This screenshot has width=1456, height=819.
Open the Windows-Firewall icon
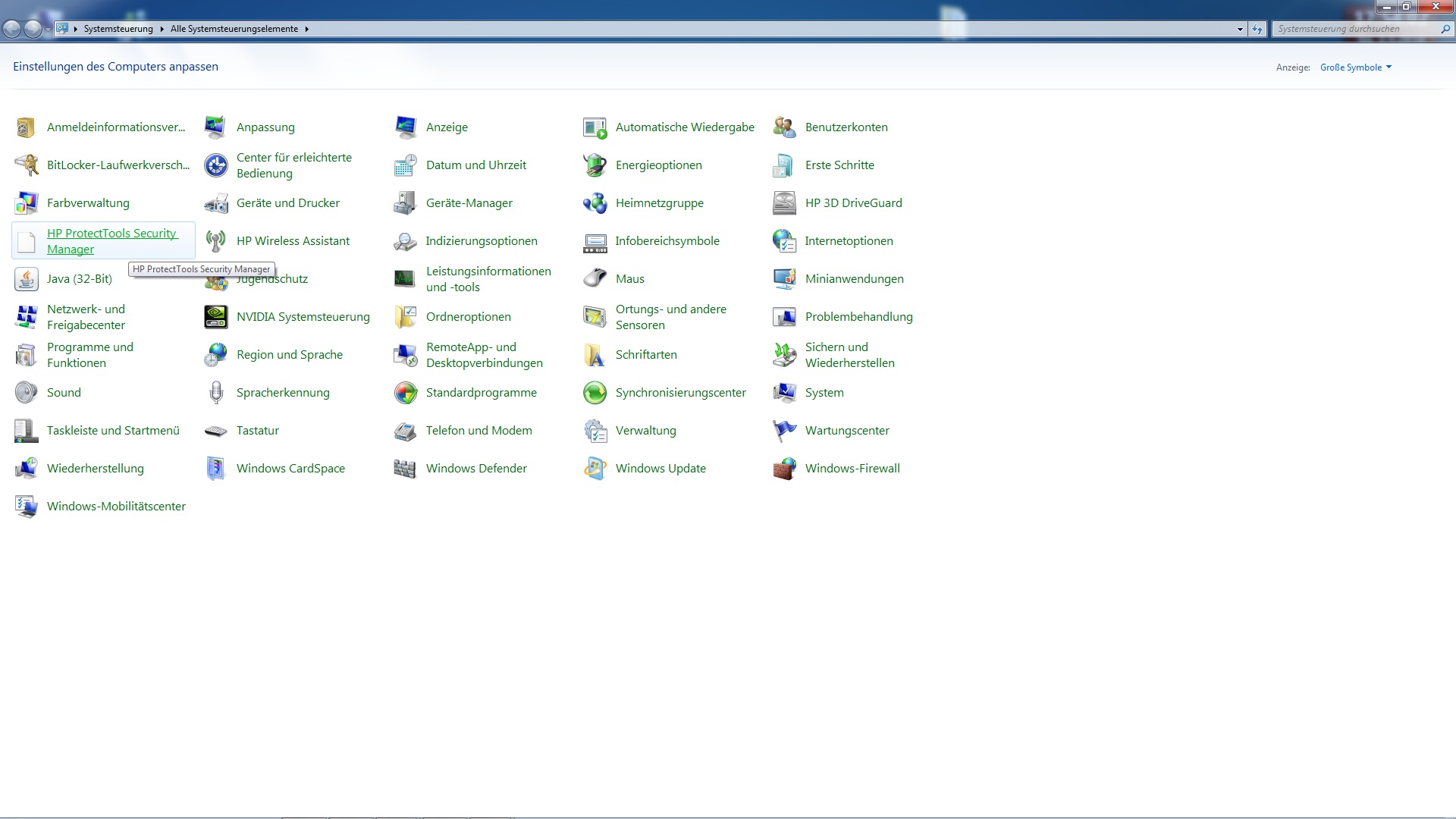(784, 469)
